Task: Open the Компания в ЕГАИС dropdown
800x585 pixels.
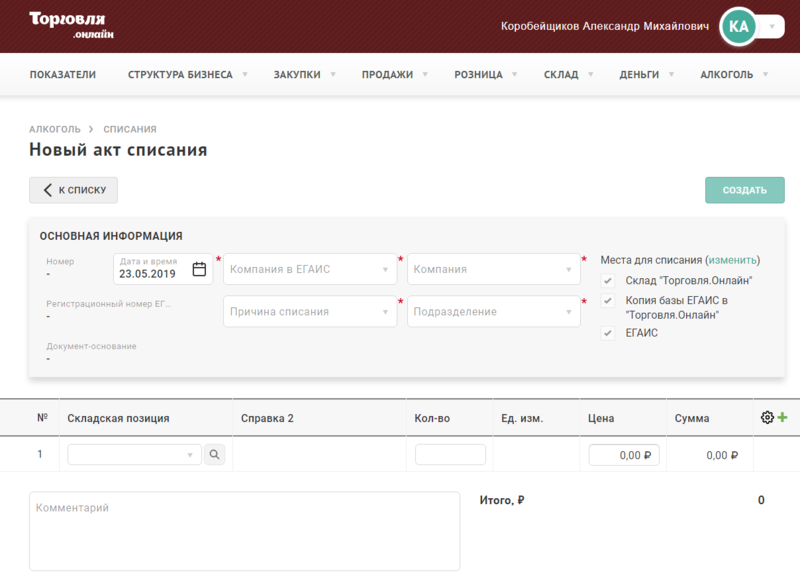Action: coord(310,269)
